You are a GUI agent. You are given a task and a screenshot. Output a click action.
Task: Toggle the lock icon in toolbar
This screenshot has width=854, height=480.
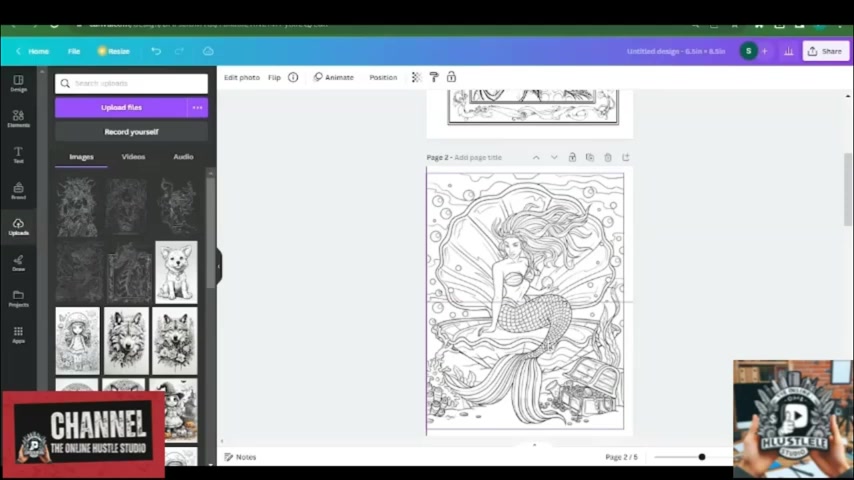pos(452,77)
